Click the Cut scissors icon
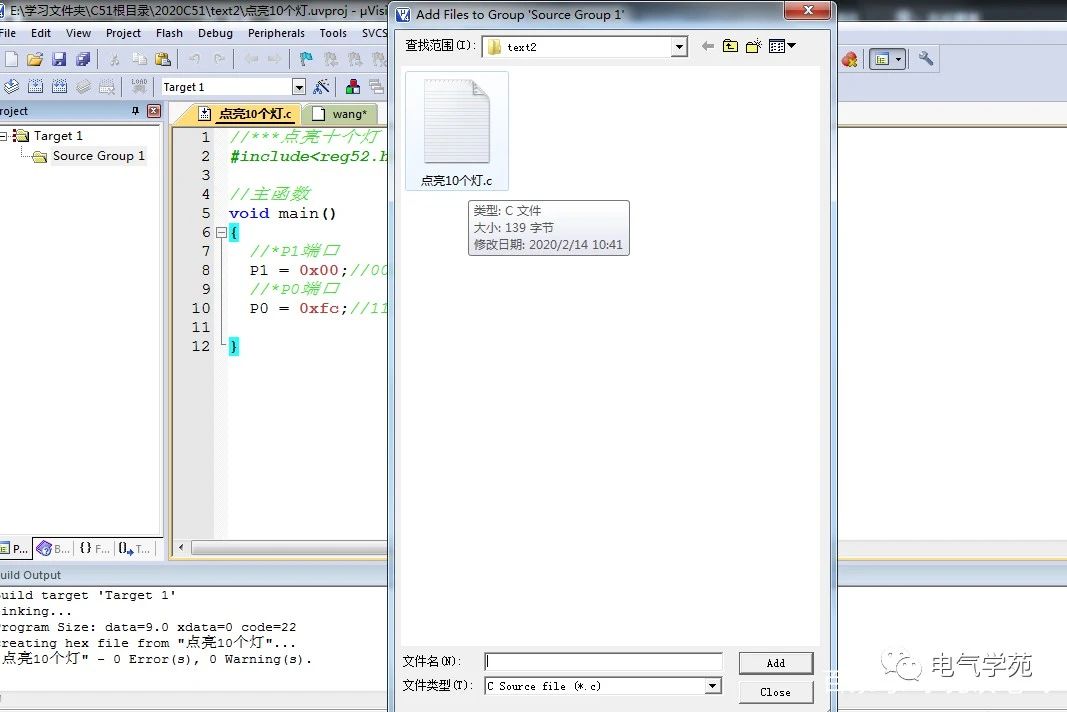1067x712 pixels. coord(114,59)
